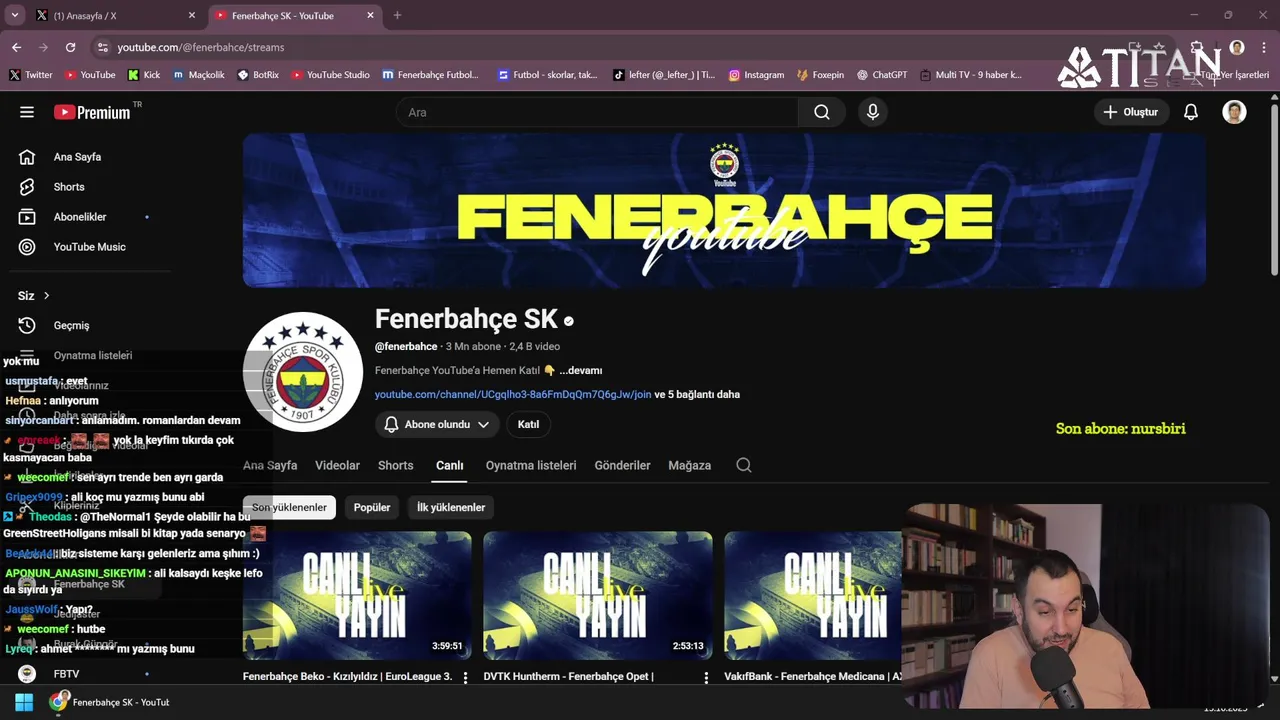Select the Son yüklenenler filter chip

click(x=289, y=507)
